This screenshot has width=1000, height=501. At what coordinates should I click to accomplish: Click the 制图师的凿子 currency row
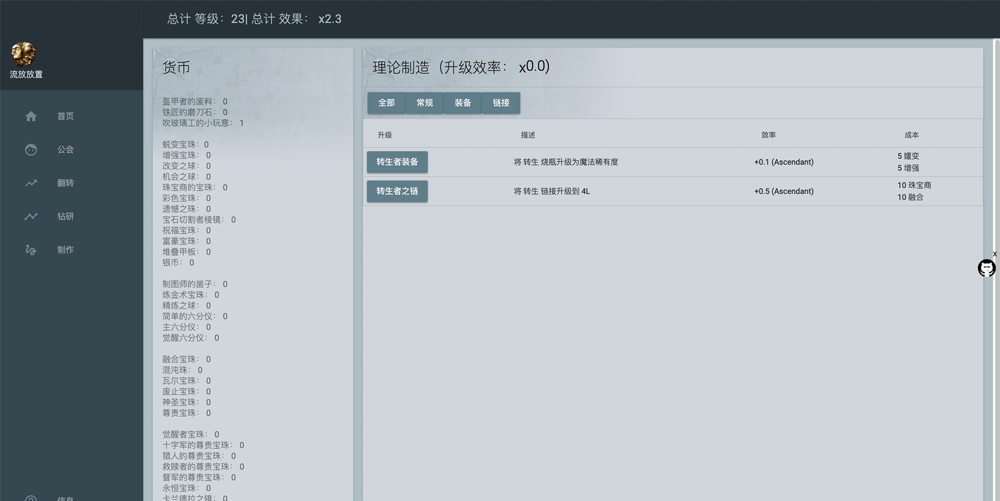pyautogui.click(x=195, y=284)
